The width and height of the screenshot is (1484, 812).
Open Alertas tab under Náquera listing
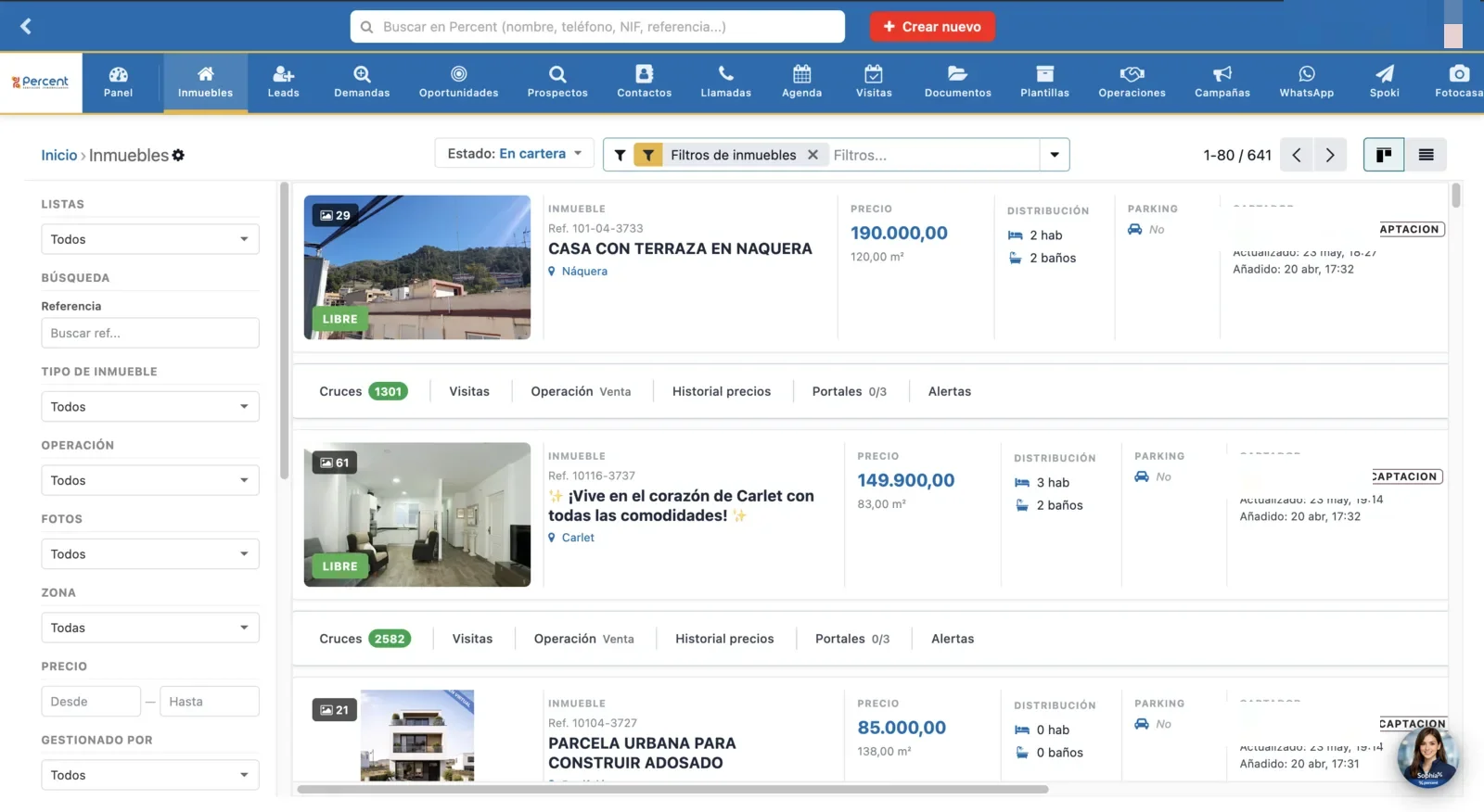[950, 391]
